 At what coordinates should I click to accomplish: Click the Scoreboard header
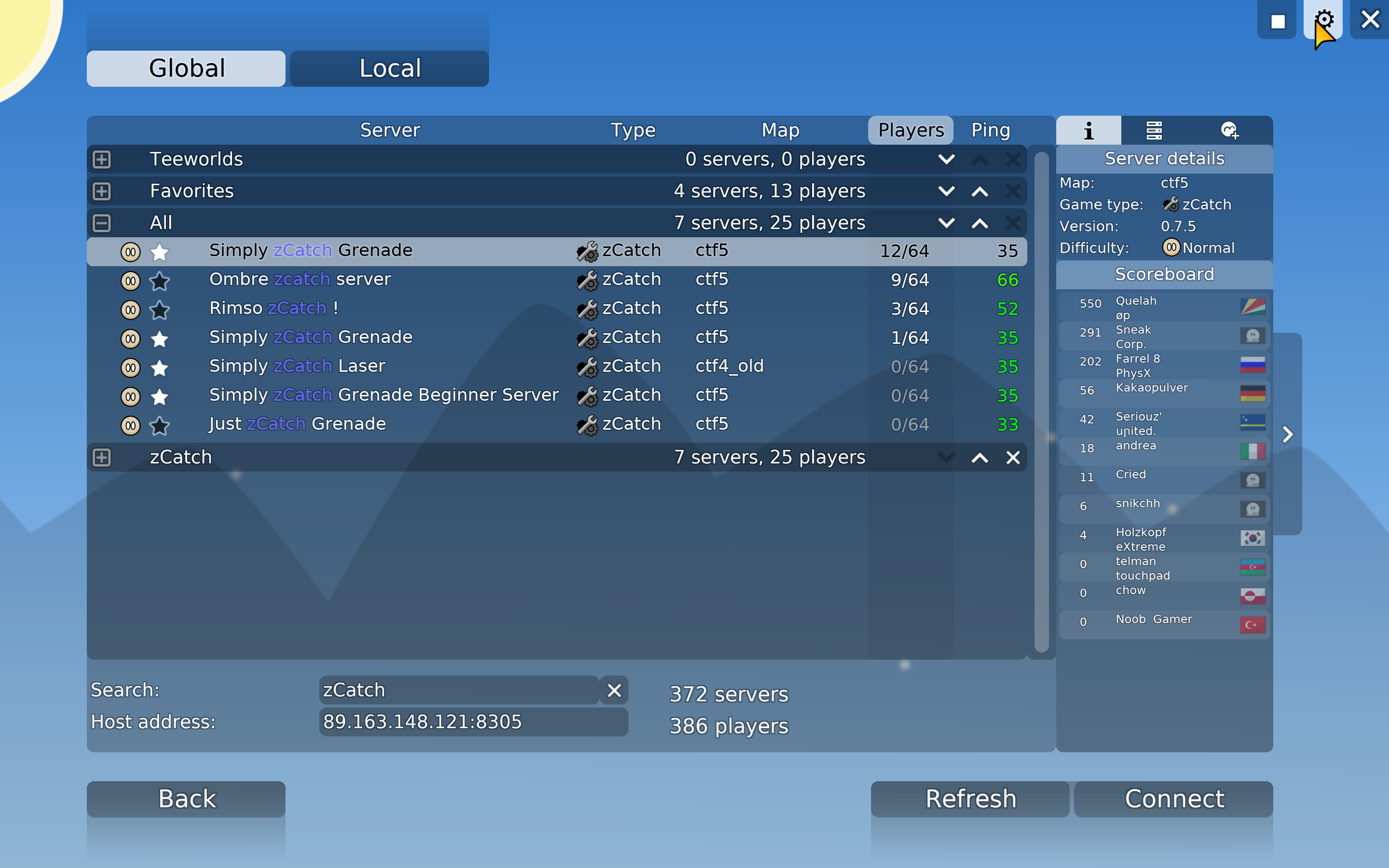click(x=1164, y=275)
